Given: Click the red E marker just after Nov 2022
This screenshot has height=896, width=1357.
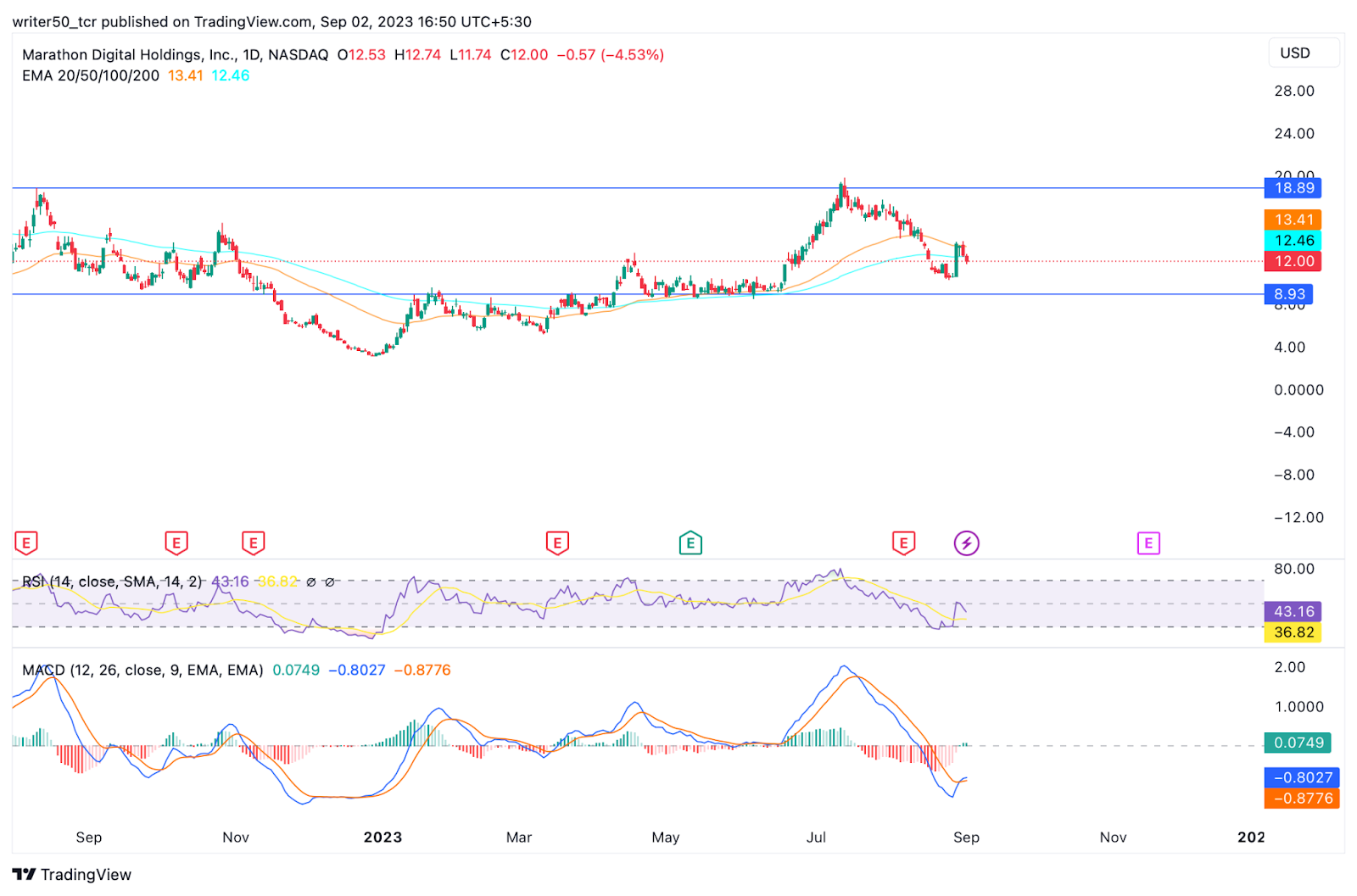Looking at the screenshot, I should (x=253, y=543).
